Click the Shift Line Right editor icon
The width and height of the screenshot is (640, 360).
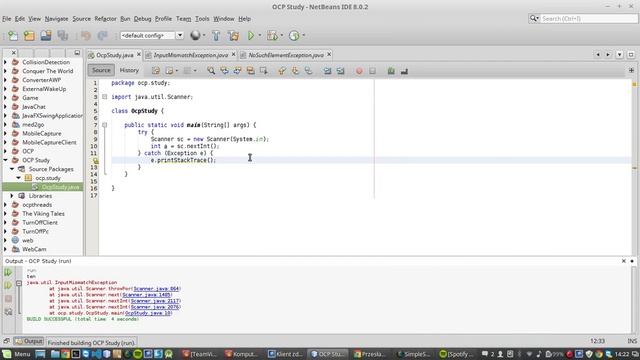click(340, 71)
